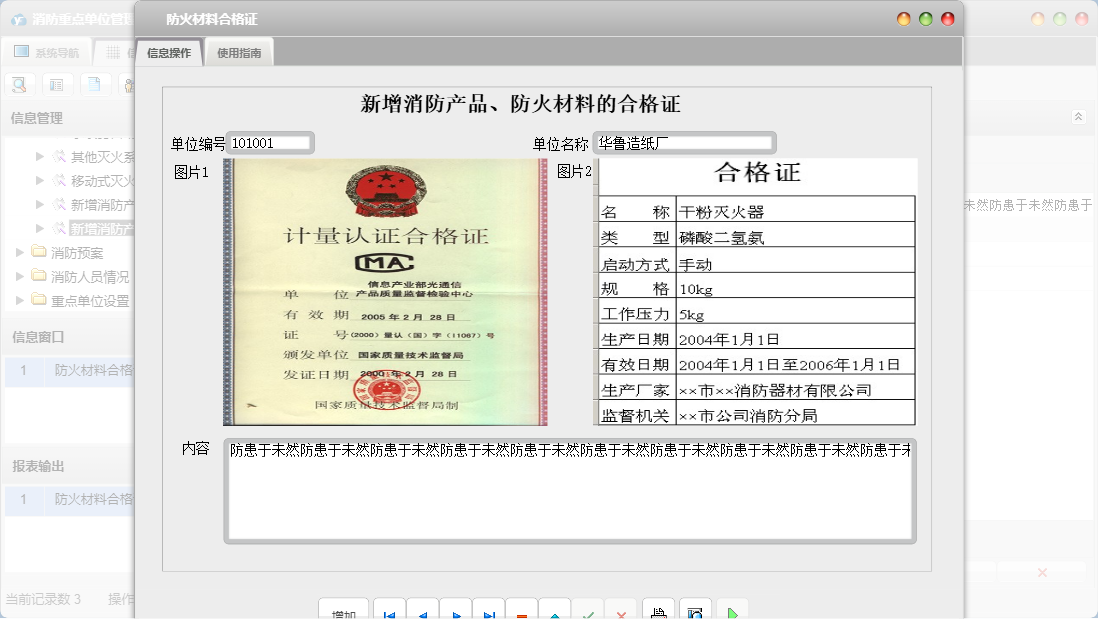Advance to the next record
Screen dimensions: 1098x640
pyautogui.click(x=455, y=615)
